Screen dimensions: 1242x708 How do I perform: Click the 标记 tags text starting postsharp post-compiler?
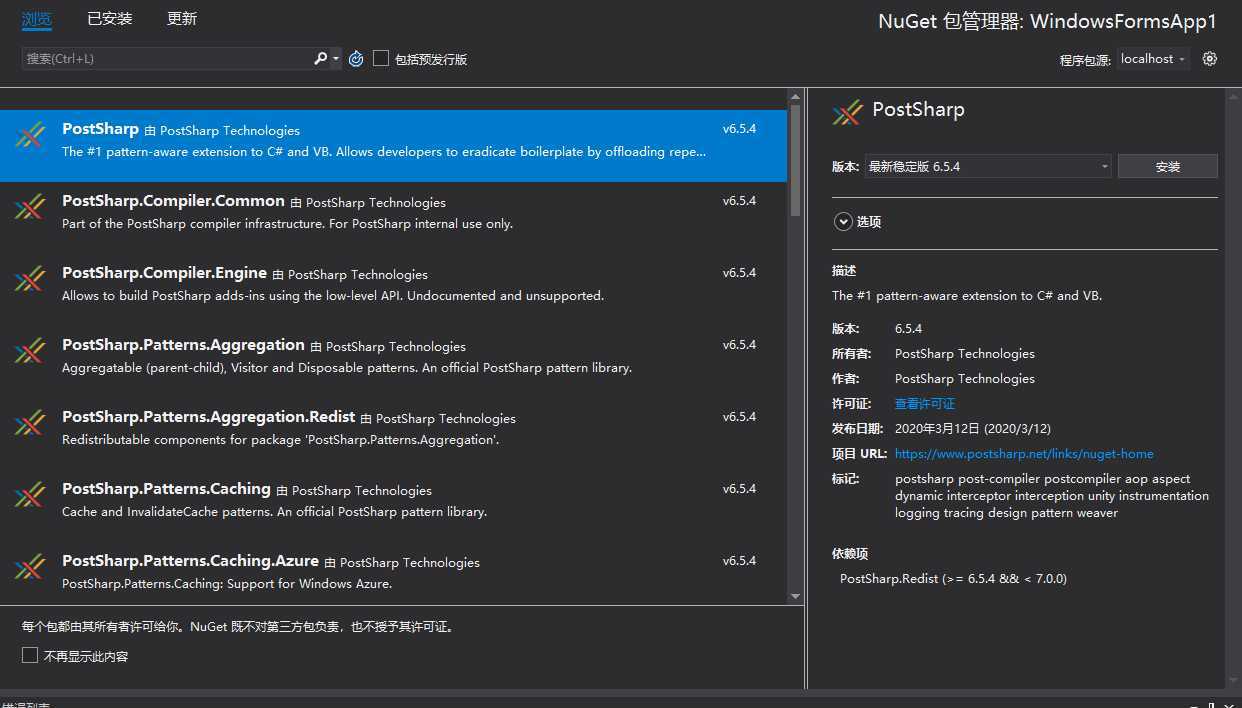pos(1052,496)
